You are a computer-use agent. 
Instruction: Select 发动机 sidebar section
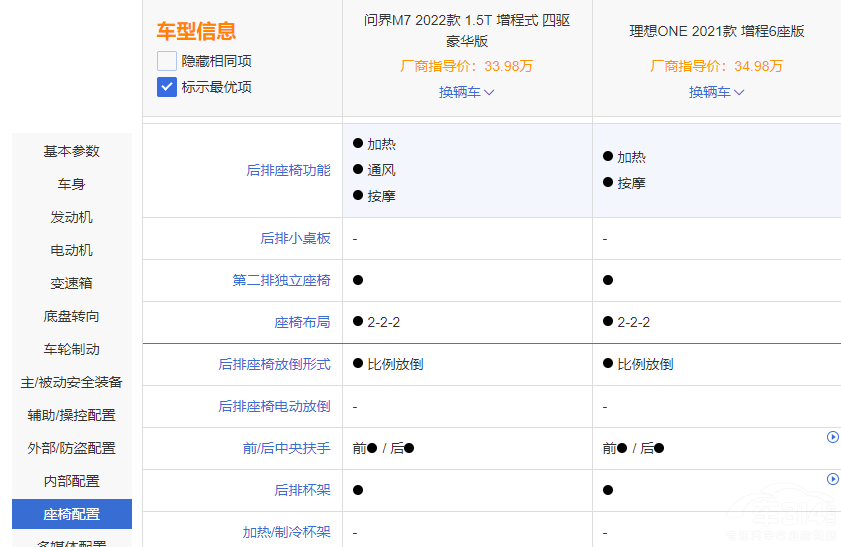click(x=71, y=217)
